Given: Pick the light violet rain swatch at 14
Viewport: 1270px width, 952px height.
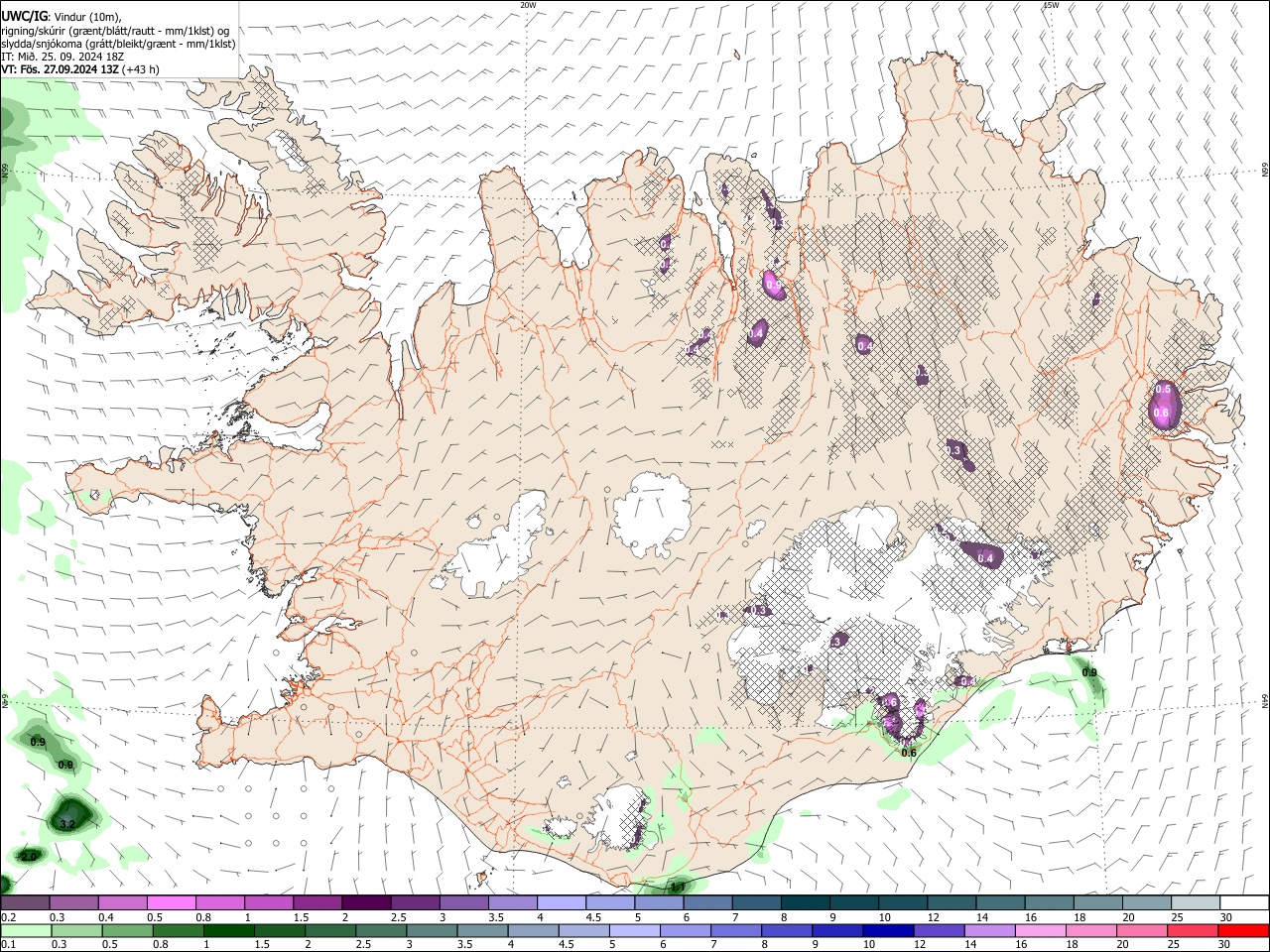Looking at the screenshot, I should pos(990,930).
